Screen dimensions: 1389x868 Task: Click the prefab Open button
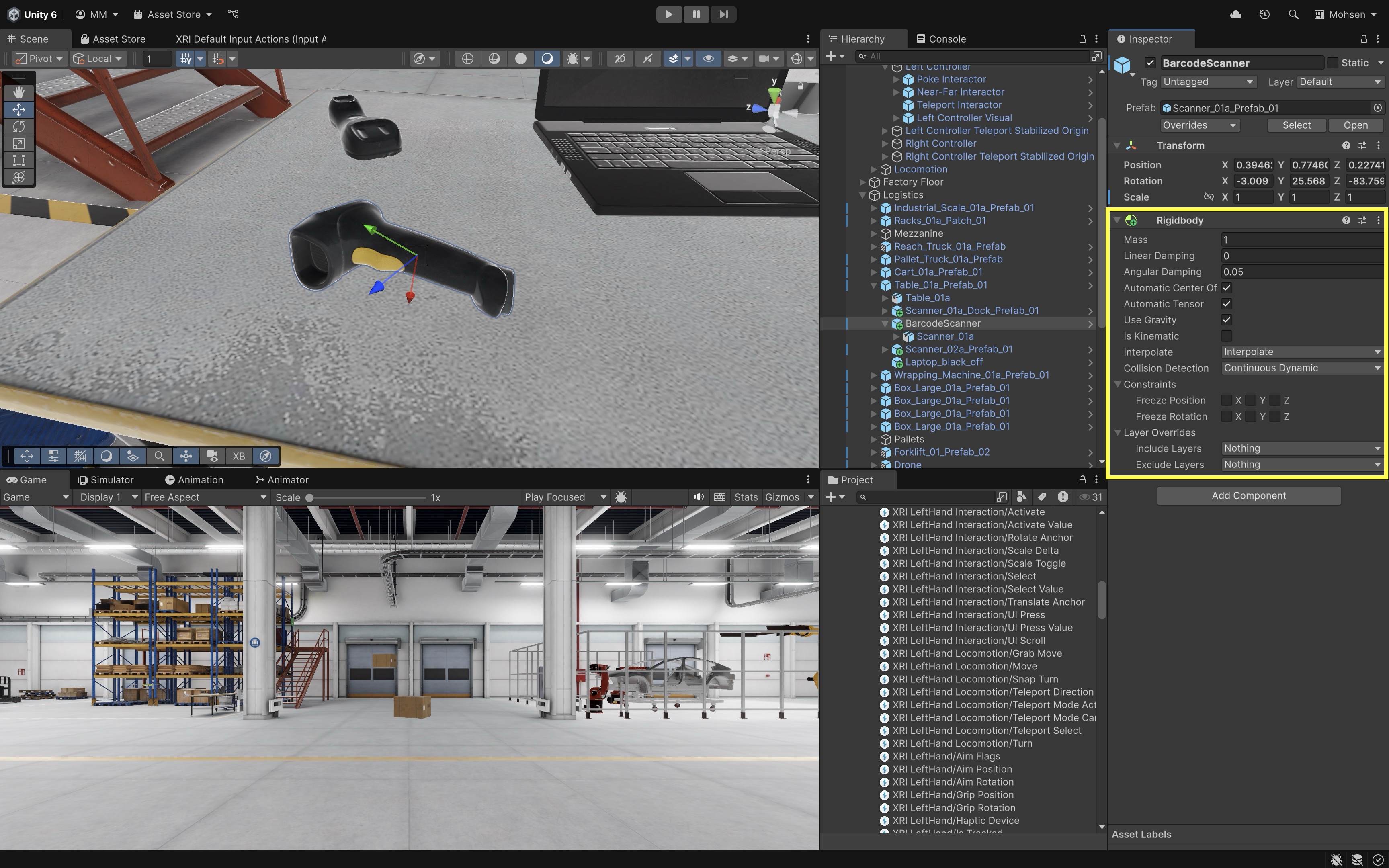1355,125
